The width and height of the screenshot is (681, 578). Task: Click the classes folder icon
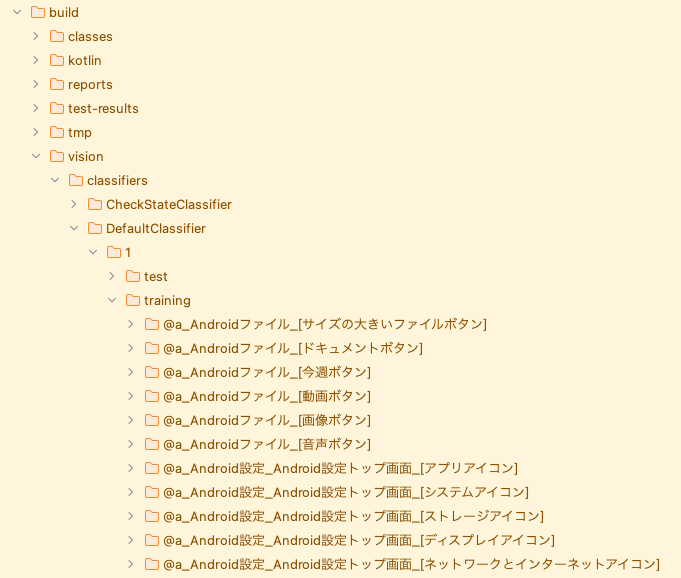pos(57,36)
